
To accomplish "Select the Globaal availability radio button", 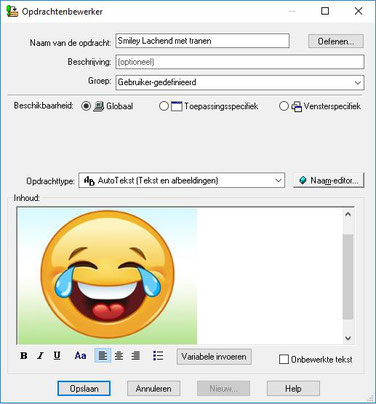I will (86, 106).
